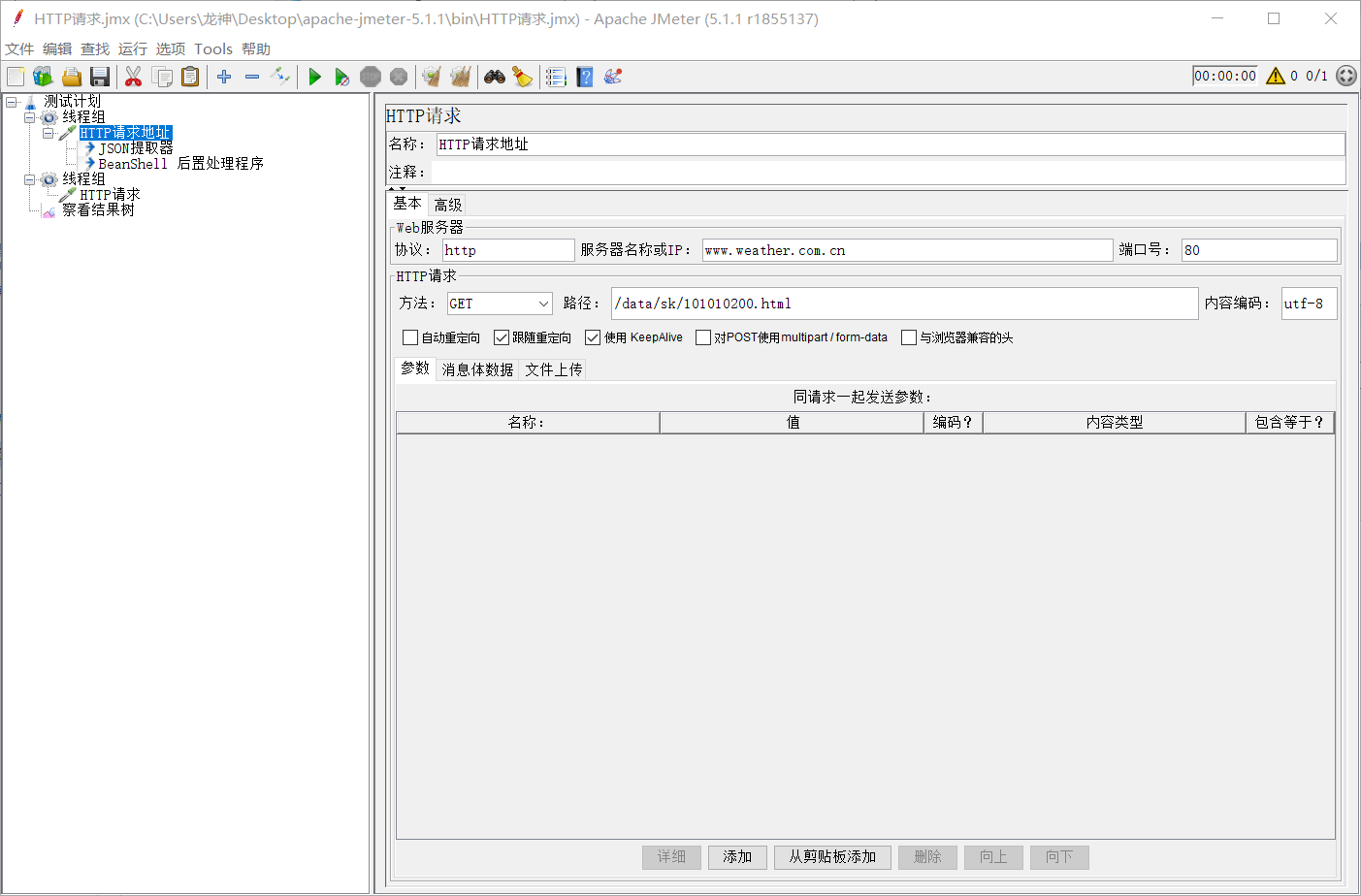Select the 基本 tab

point(407,204)
